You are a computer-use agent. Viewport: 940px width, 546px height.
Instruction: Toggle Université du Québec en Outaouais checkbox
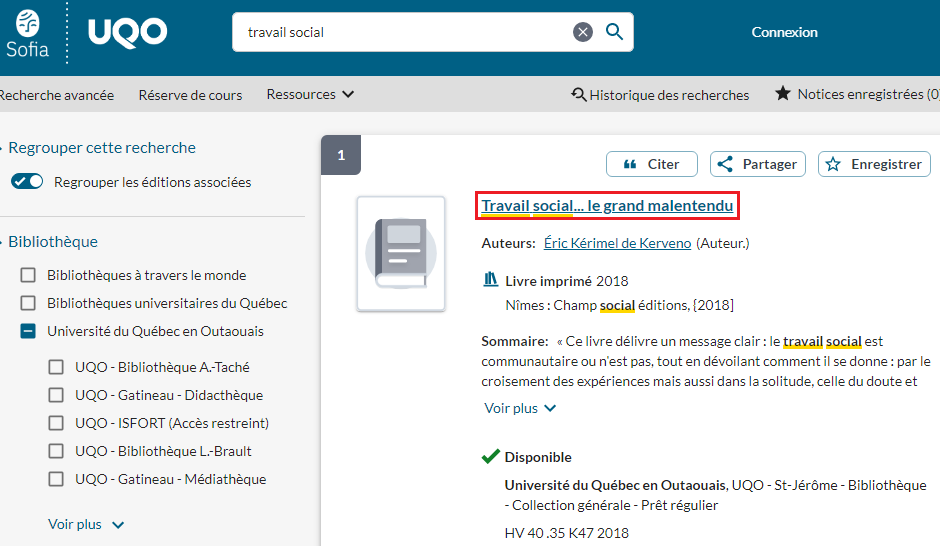(x=28, y=331)
